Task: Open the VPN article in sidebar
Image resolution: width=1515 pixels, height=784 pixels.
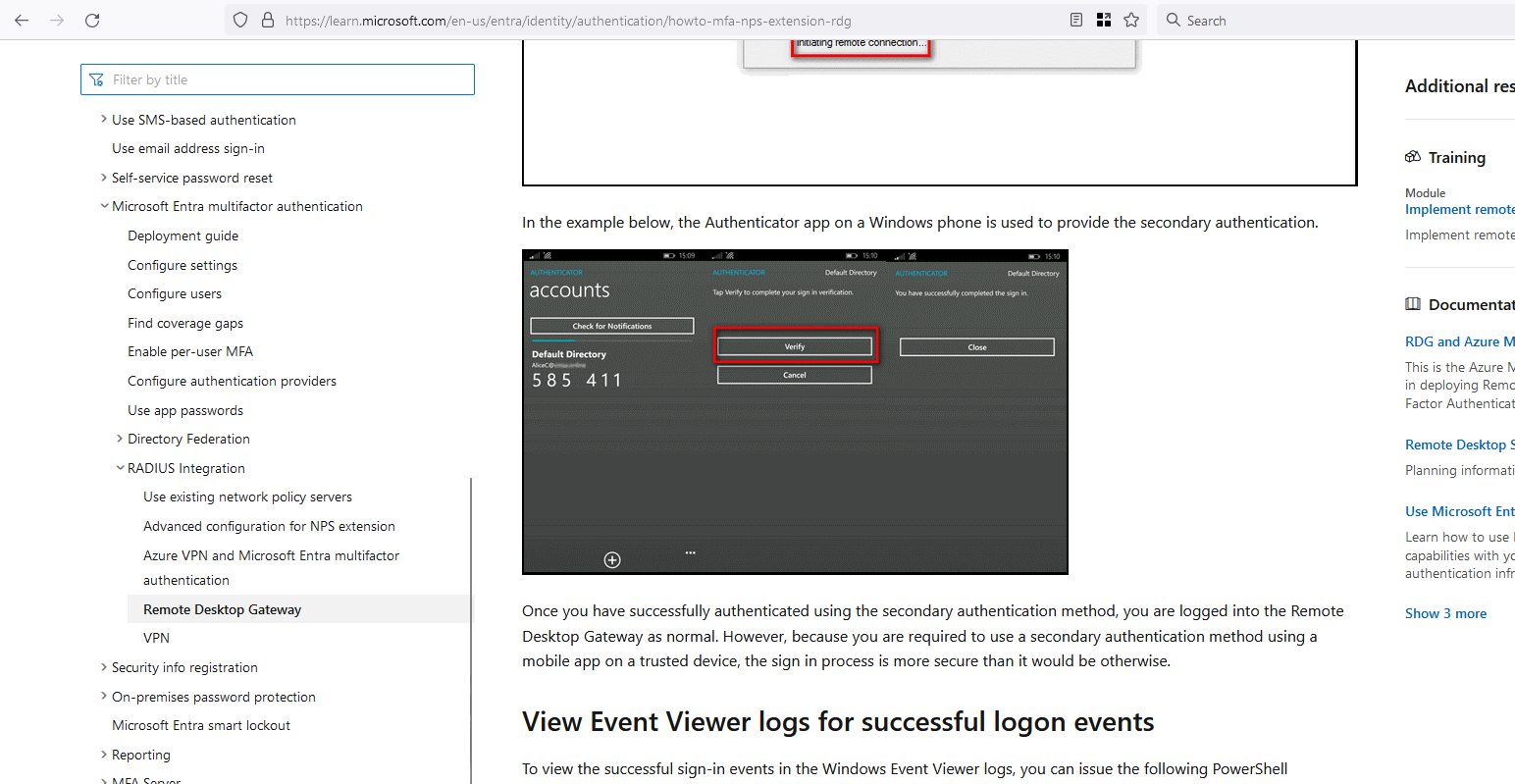Action: [156, 638]
